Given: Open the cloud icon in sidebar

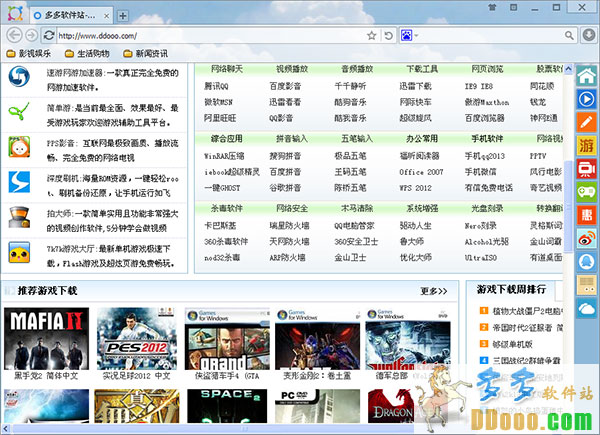Looking at the screenshot, I should point(587,308).
